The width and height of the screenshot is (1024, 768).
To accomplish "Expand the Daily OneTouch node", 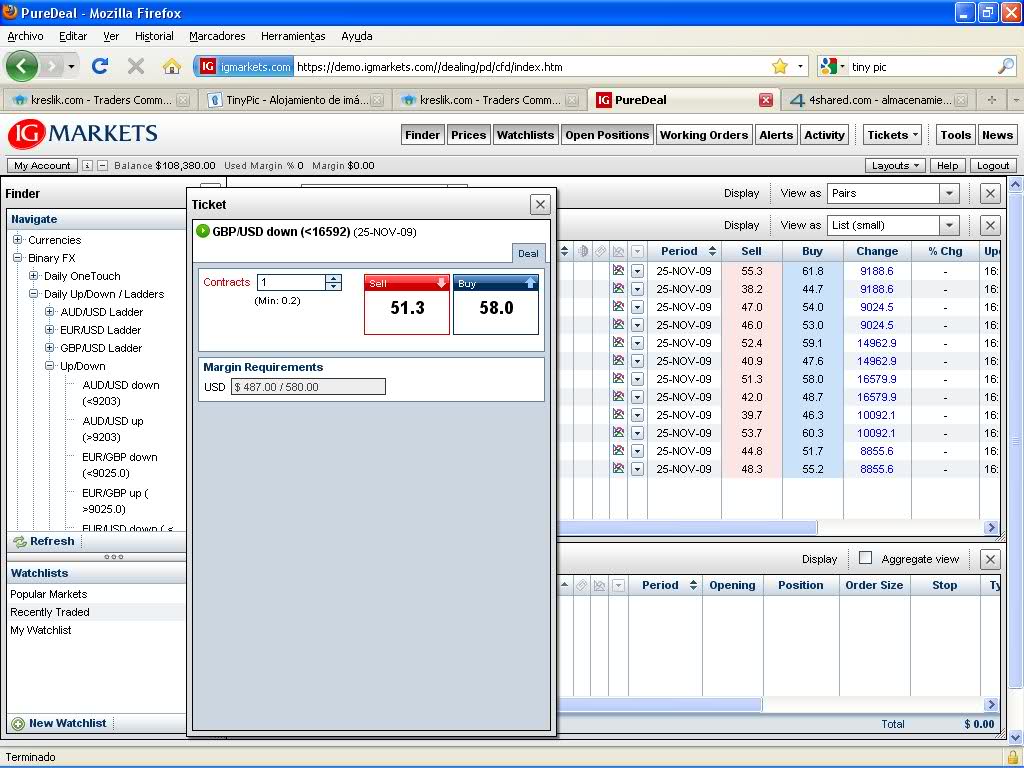I will (x=33, y=276).
